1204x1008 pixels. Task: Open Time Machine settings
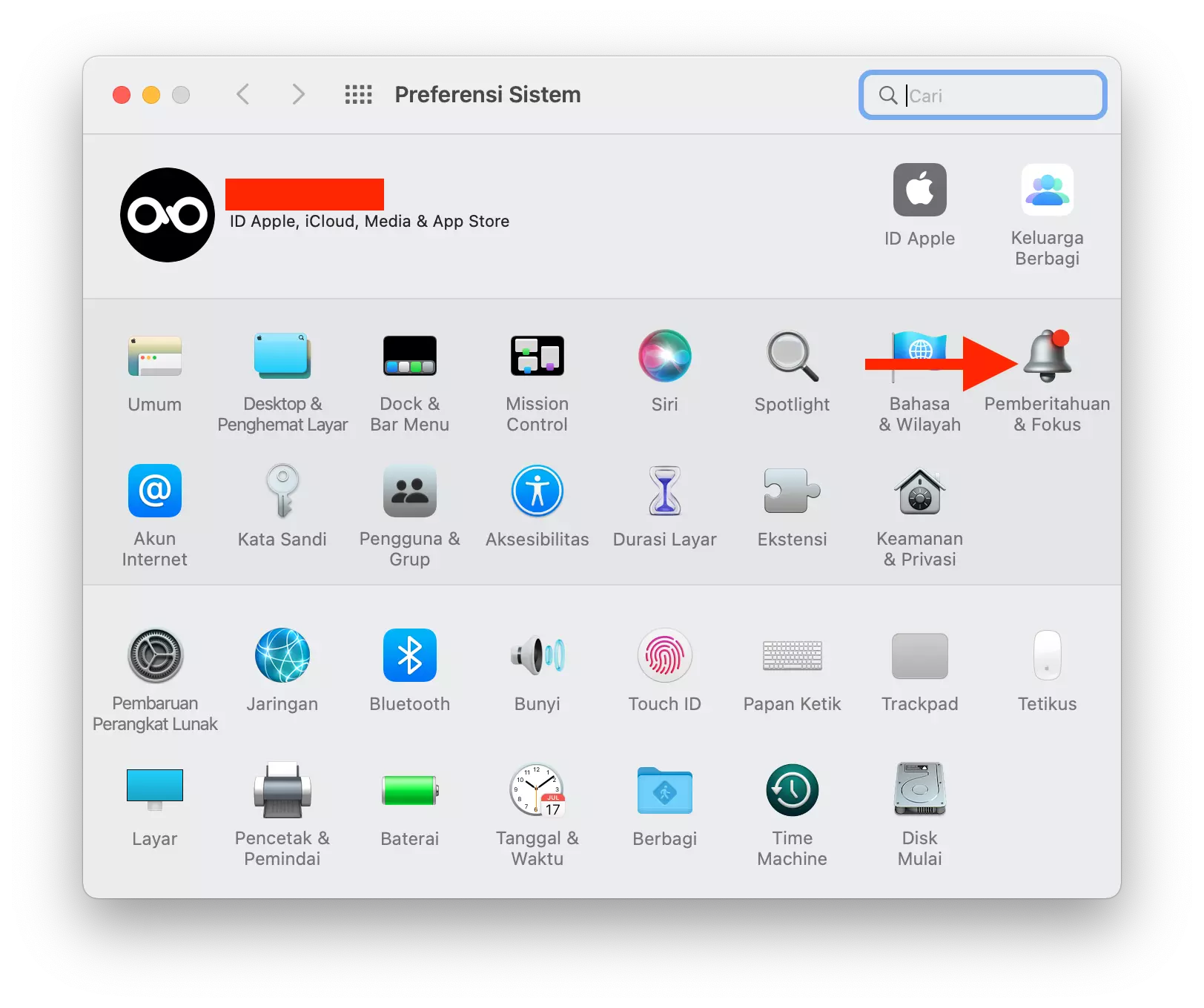792,790
